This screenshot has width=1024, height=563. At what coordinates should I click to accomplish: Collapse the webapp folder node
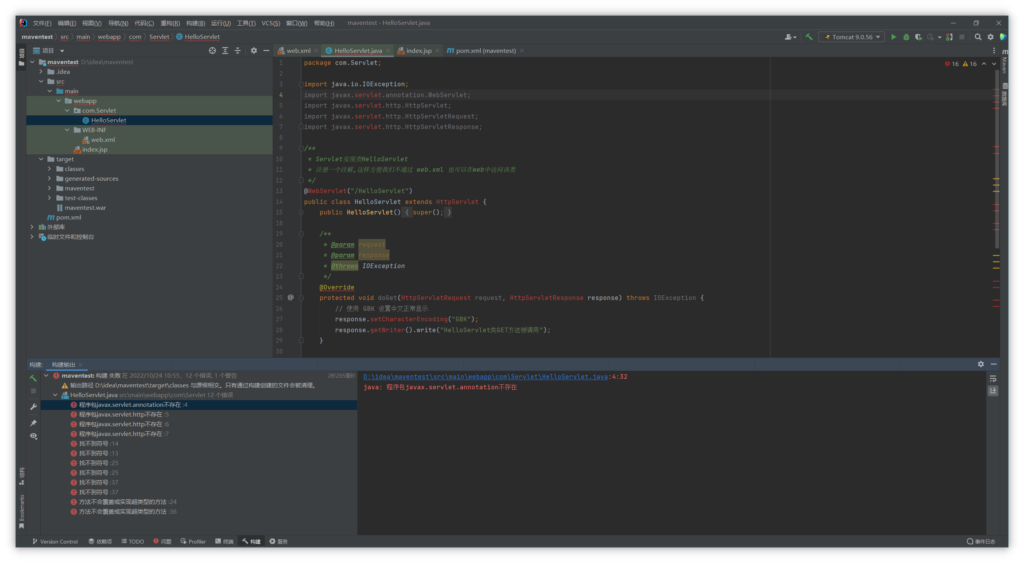point(59,101)
